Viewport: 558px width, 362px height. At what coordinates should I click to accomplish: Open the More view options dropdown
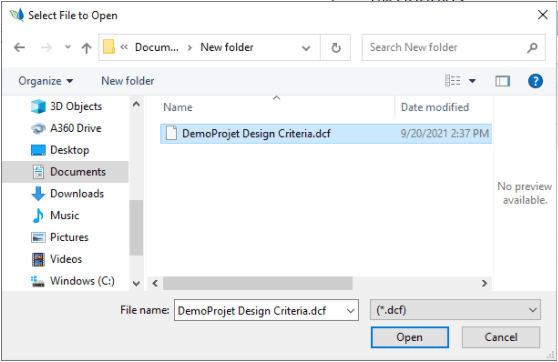point(472,81)
